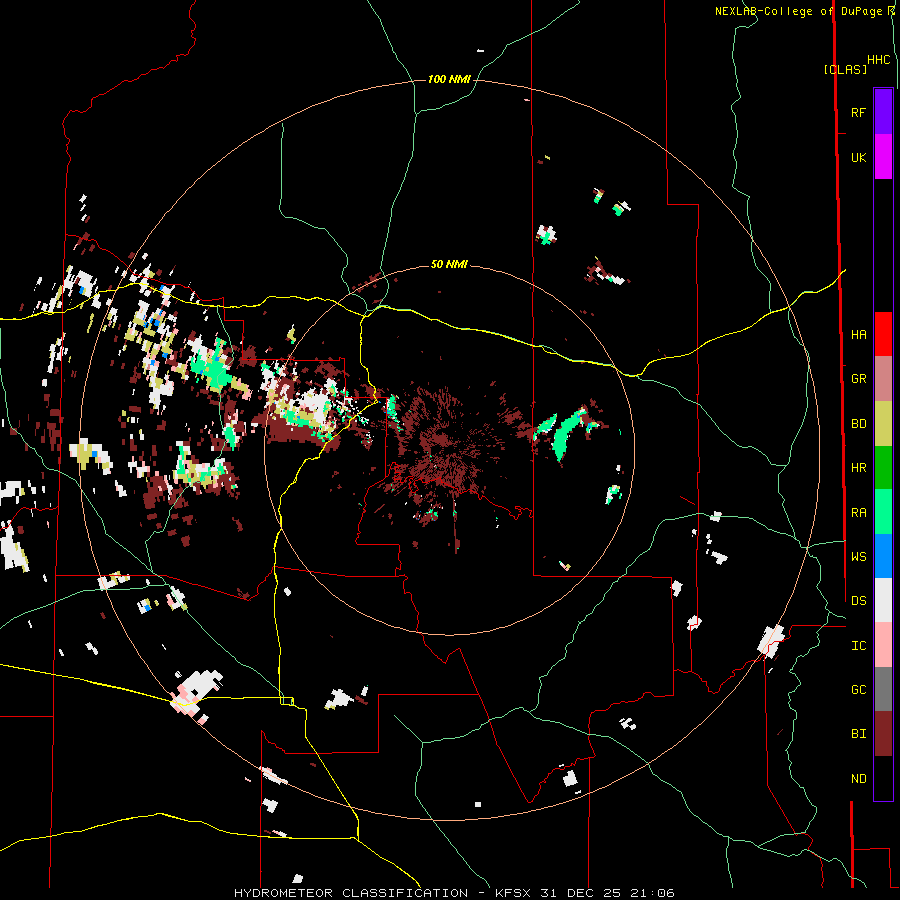Pick the mint green RA legend swatch
The image size is (900, 900).
tap(883, 512)
